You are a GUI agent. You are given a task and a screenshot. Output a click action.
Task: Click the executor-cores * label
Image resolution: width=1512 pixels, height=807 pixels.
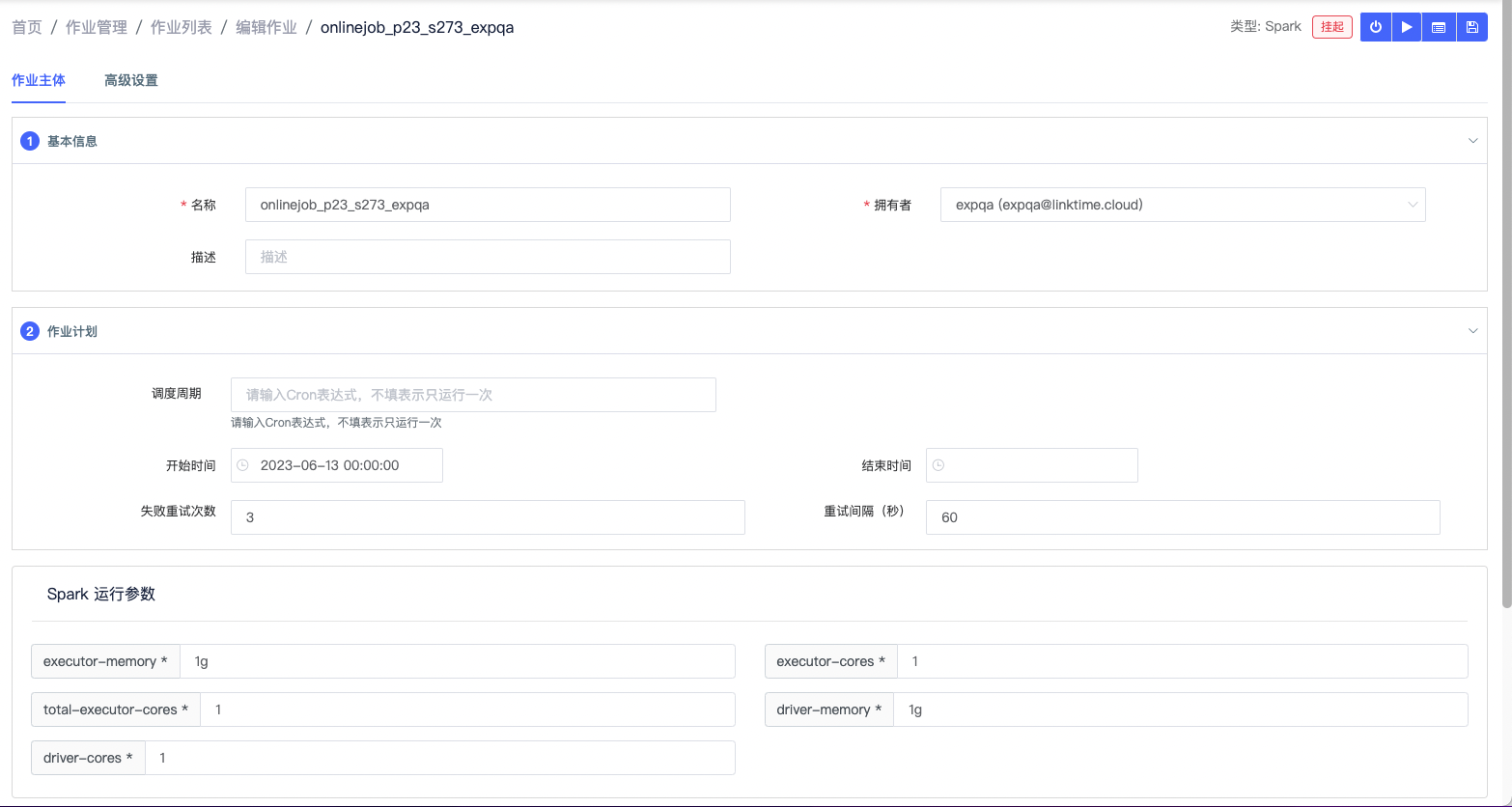point(831,661)
